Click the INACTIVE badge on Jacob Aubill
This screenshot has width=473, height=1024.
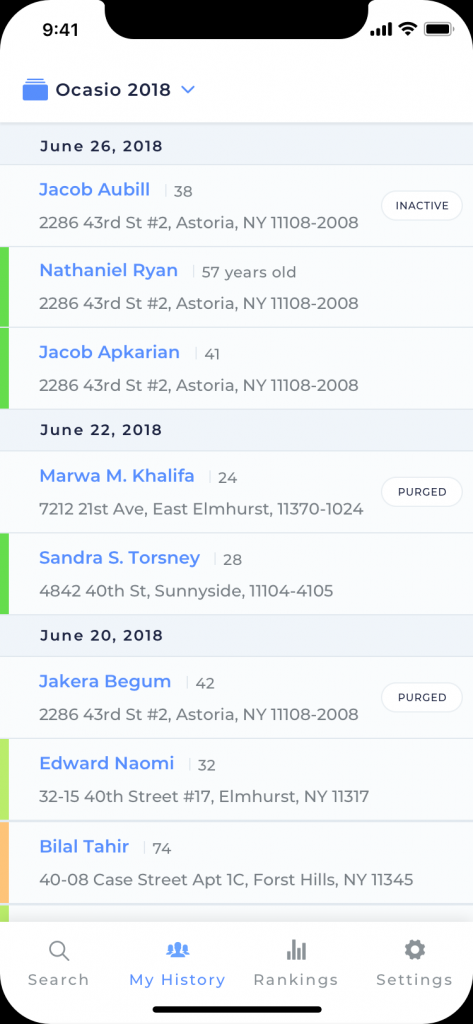pyautogui.click(x=421, y=206)
